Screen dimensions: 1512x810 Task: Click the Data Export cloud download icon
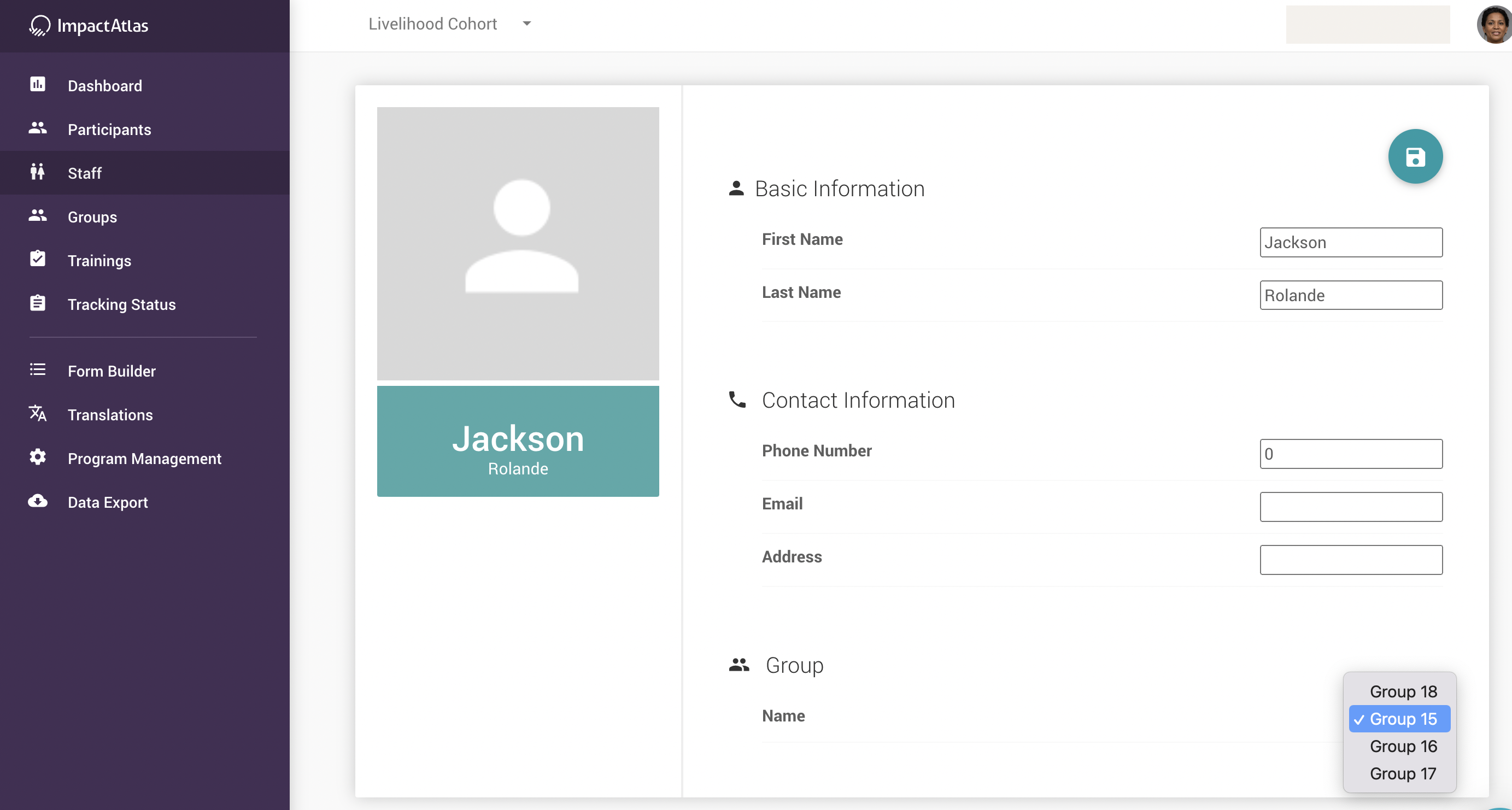pos(38,501)
